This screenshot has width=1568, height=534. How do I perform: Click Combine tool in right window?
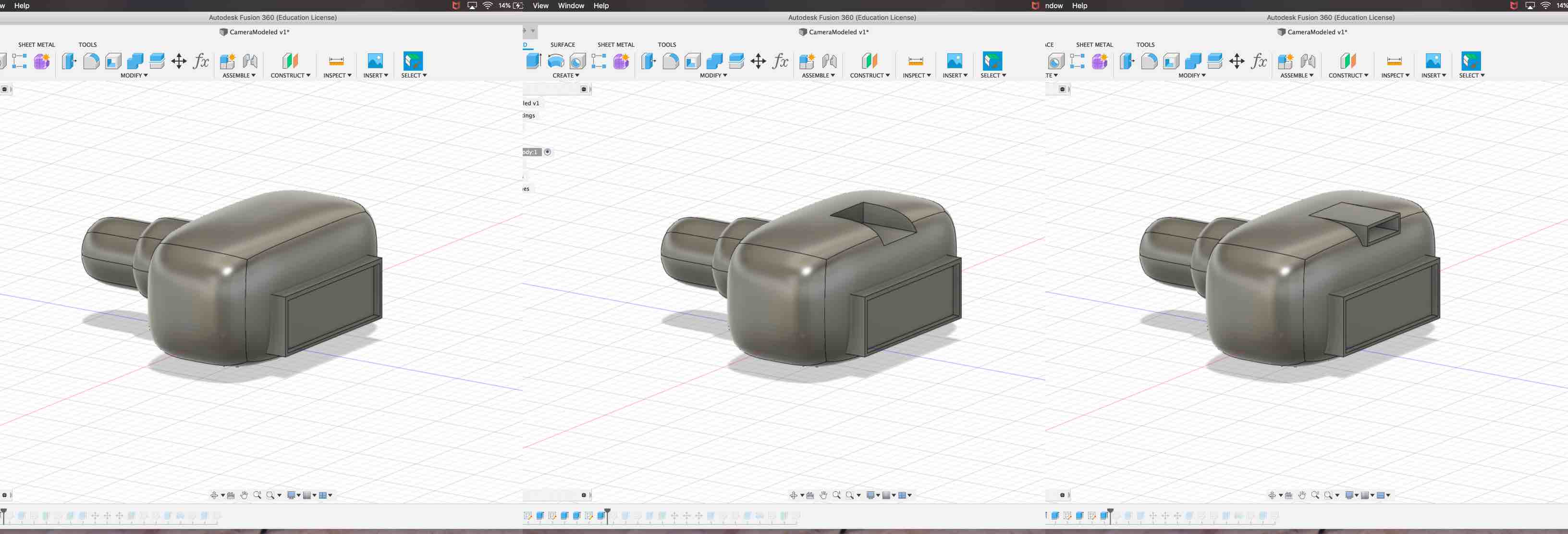pyautogui.click(x=1193, y=61)
